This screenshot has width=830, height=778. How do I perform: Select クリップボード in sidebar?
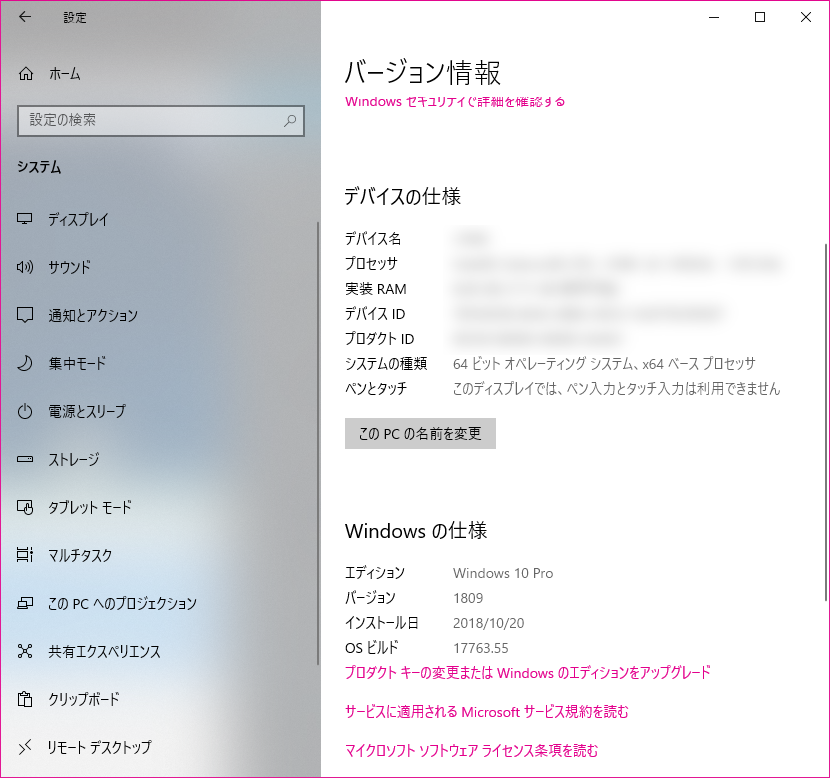pos(84,699)
